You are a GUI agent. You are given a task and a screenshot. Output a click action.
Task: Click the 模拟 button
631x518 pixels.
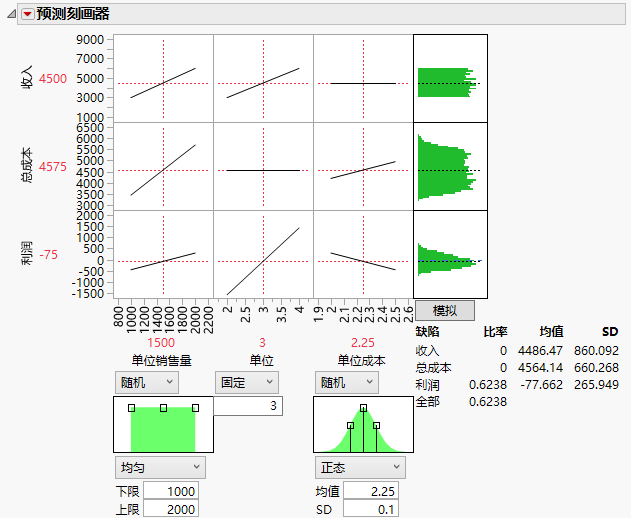445,311
